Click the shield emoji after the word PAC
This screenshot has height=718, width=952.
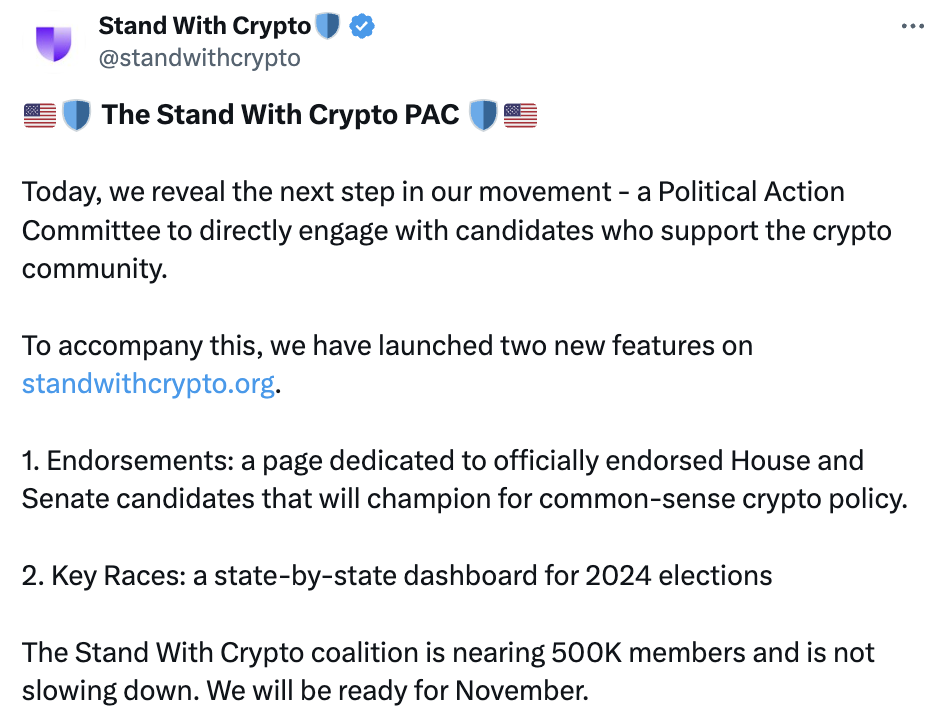483,116
